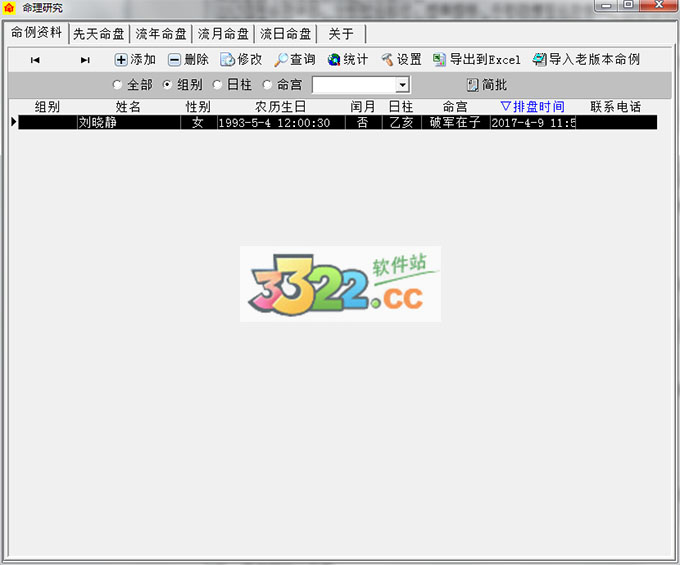Minimize the 命理研究 window
Viewport: 680px width, 565px height.
pyautogui.click(x=606, y=5)
